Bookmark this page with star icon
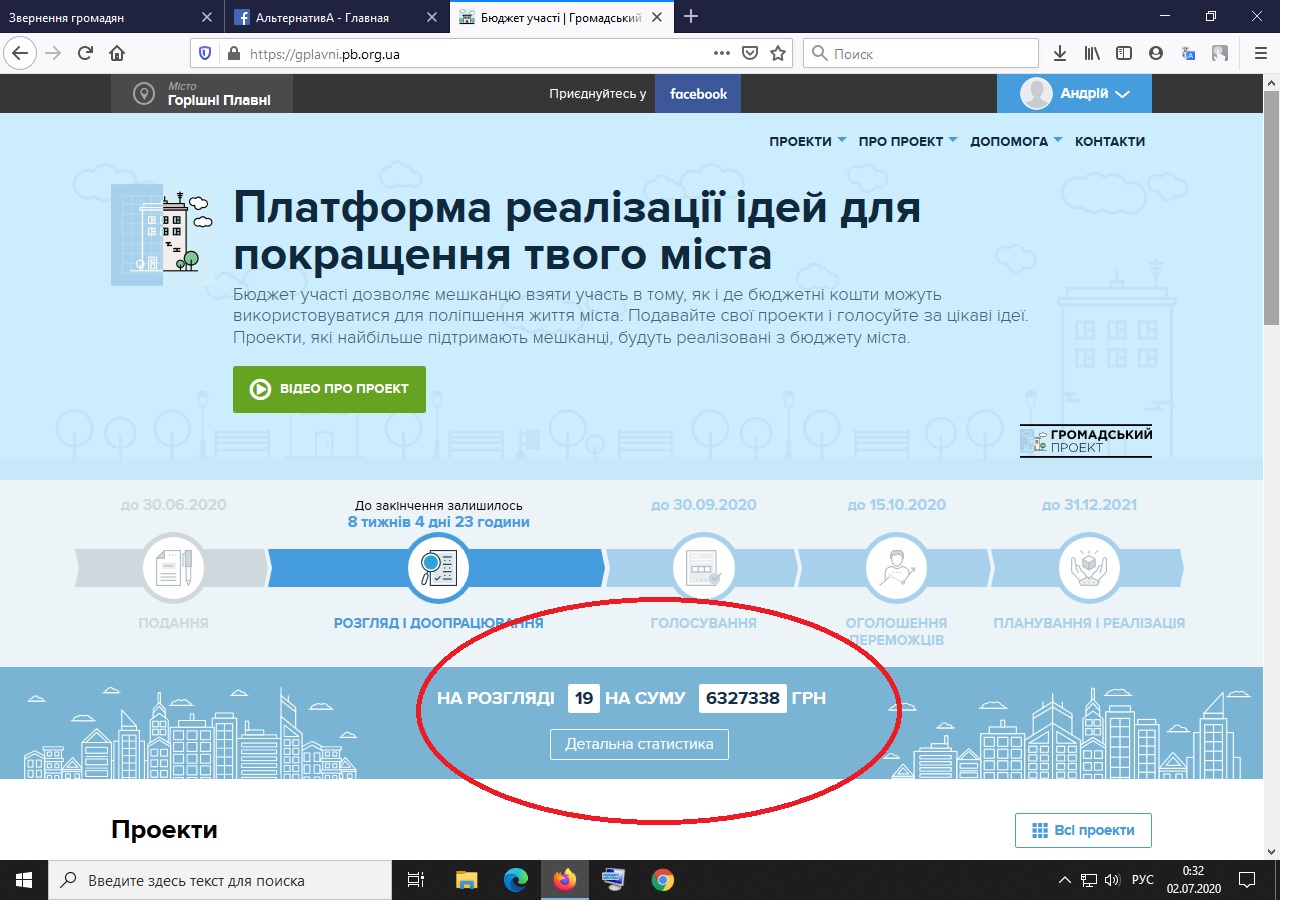Viewport: 1314px width, 900px height. point(778,54)
